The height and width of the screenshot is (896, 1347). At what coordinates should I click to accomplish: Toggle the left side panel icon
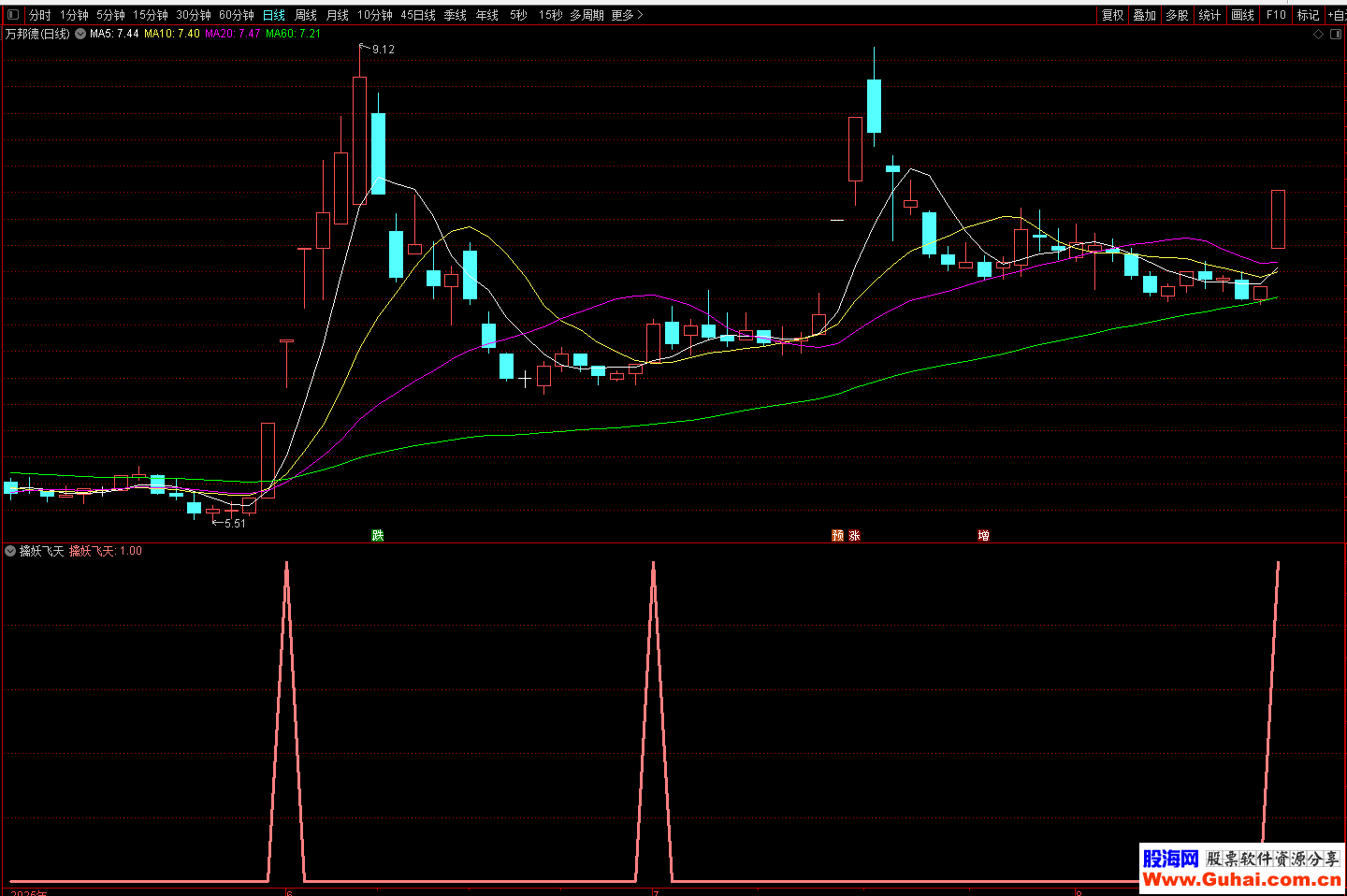pyautogui.click(x=13, y=15)
